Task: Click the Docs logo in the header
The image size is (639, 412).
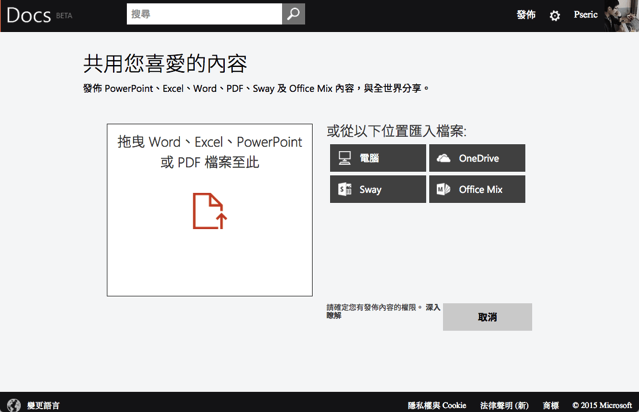Action: point(29,15)
